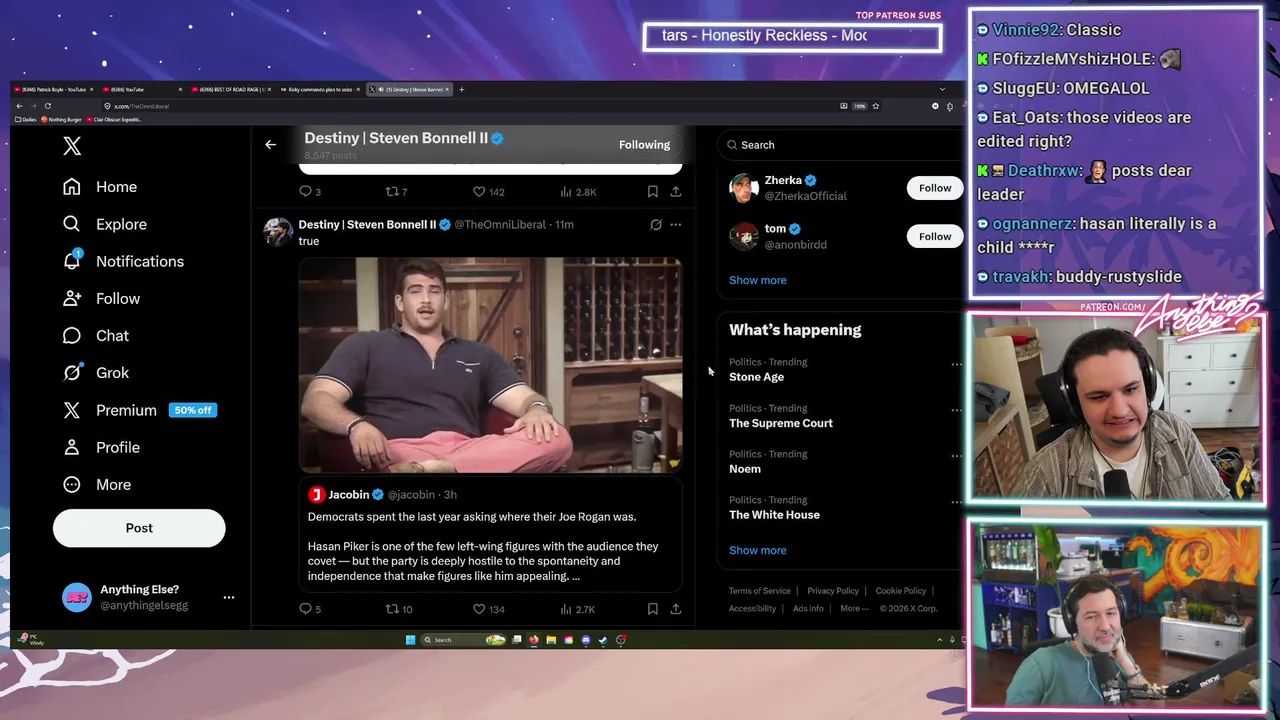The height and width of the screenshot is (720, 1280).
Task: Reload the page in browser toolbar
Action: coord(47,106)
